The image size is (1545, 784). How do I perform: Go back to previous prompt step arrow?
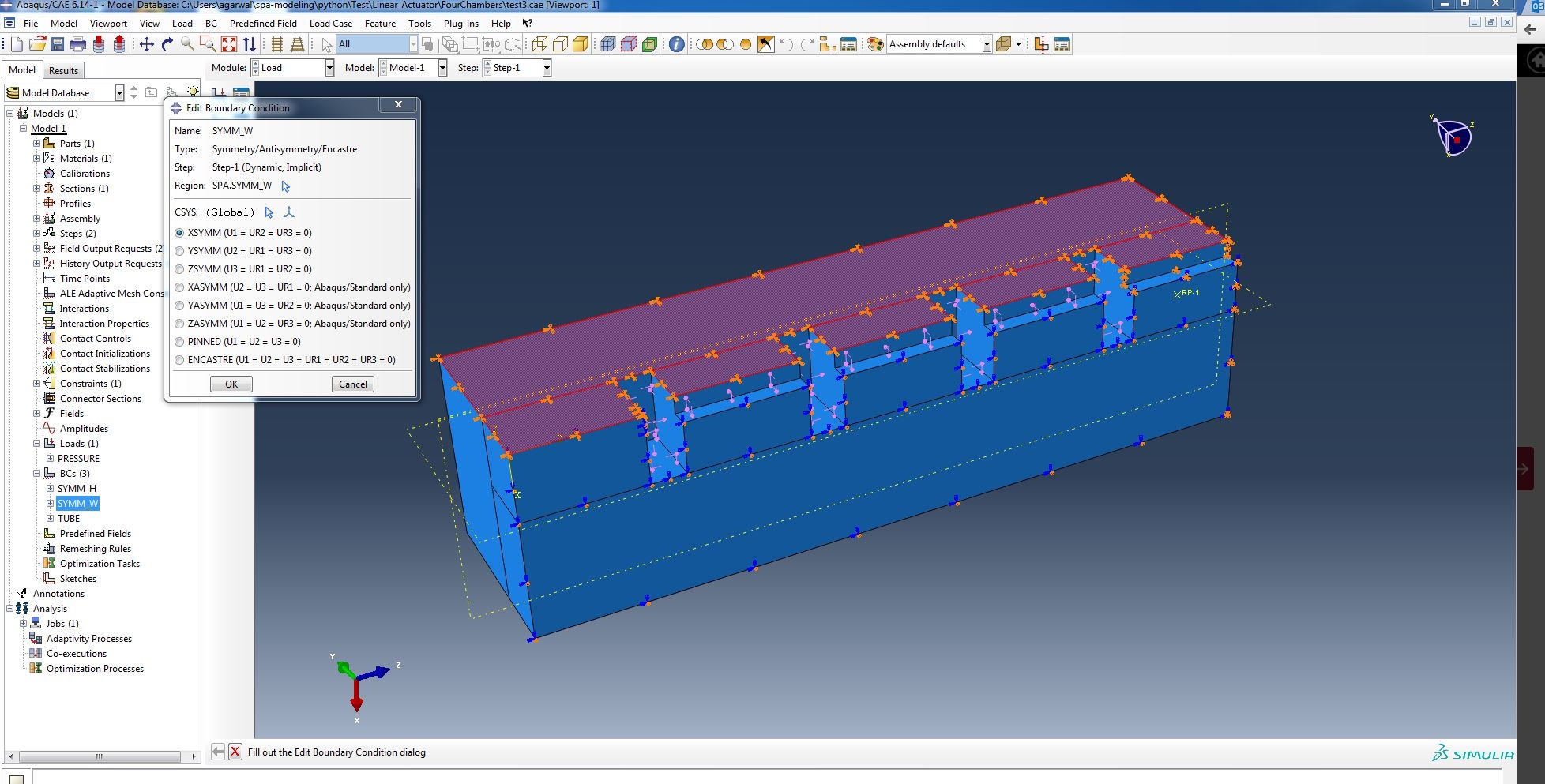217,752
